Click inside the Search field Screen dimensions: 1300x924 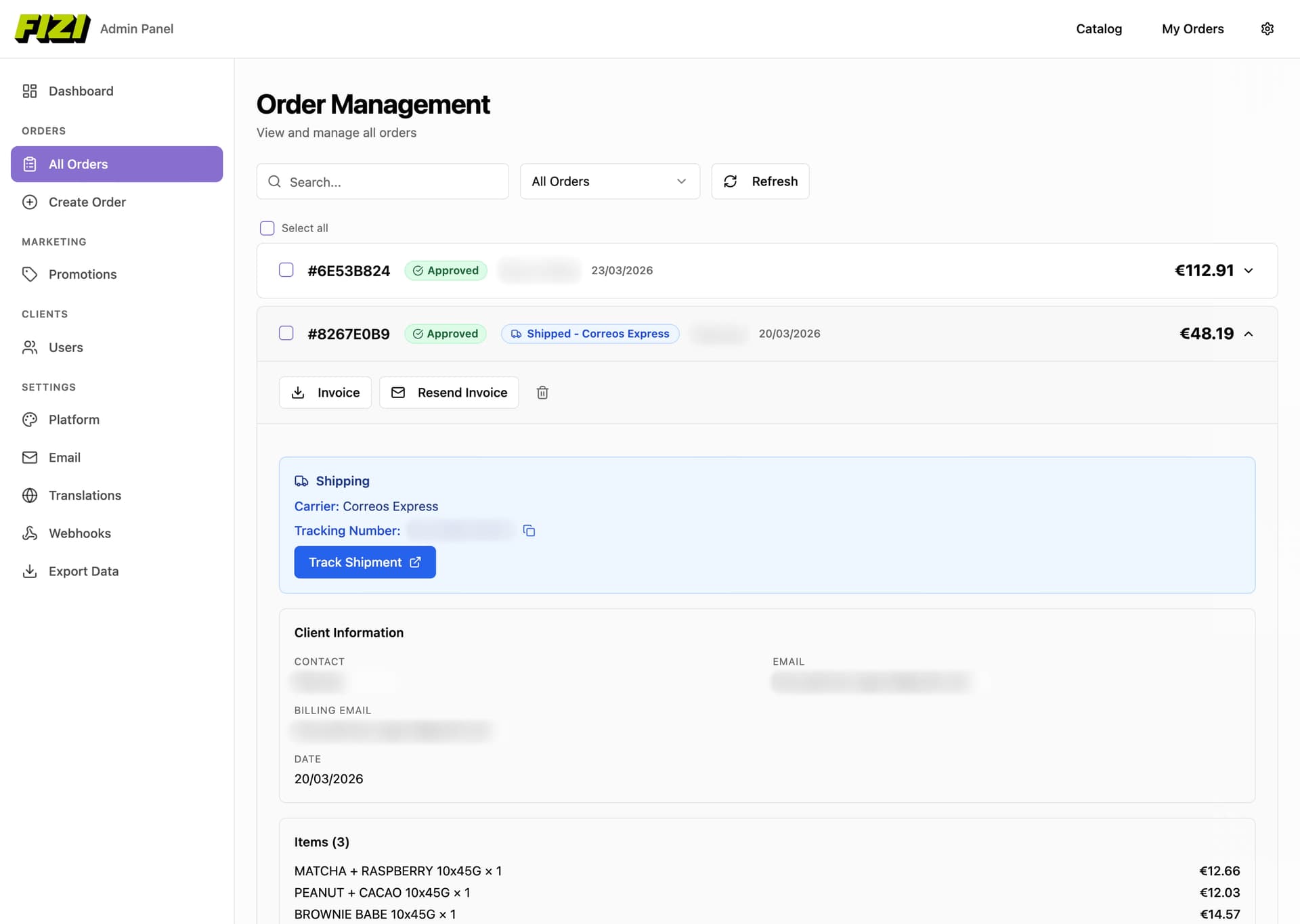tap(383, 181)
